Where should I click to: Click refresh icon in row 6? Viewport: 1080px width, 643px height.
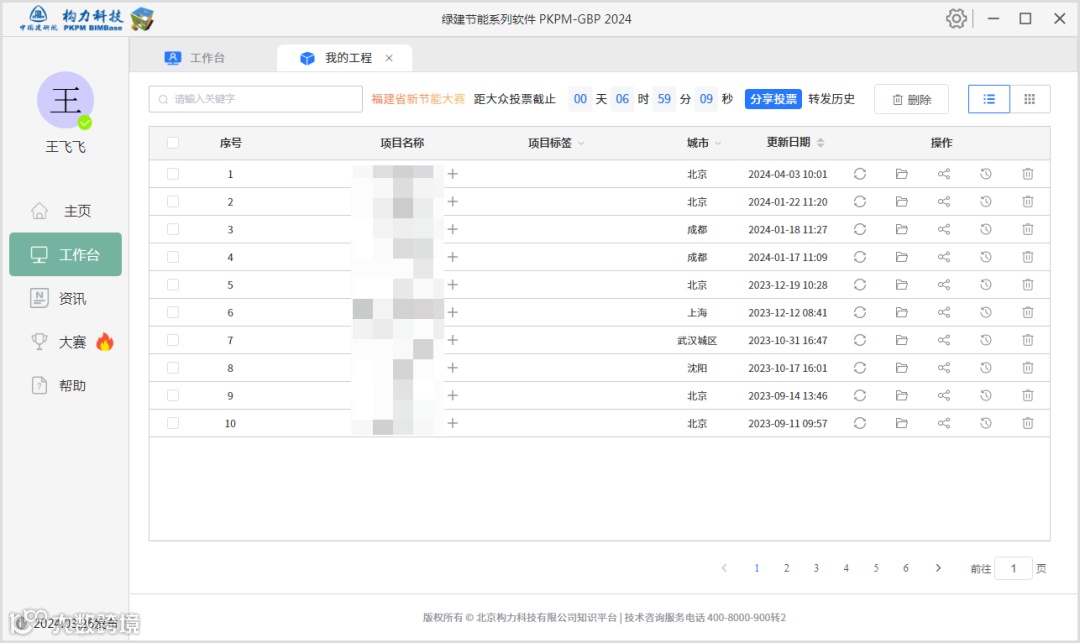click(860, 313)
